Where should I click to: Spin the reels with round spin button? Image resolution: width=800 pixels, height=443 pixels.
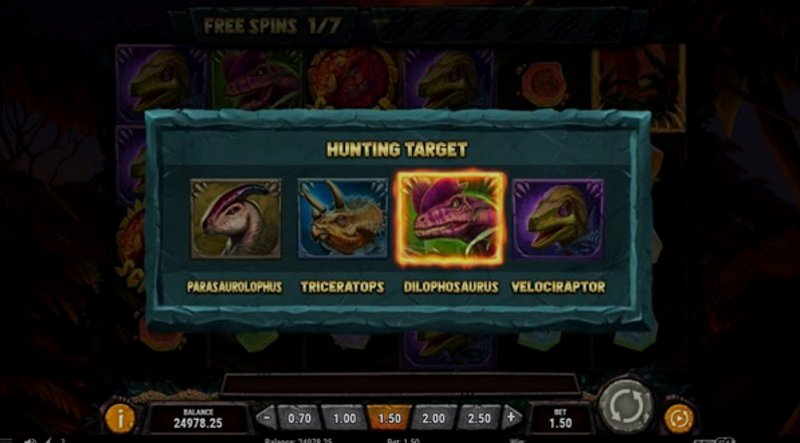click(x=626, y=407)
